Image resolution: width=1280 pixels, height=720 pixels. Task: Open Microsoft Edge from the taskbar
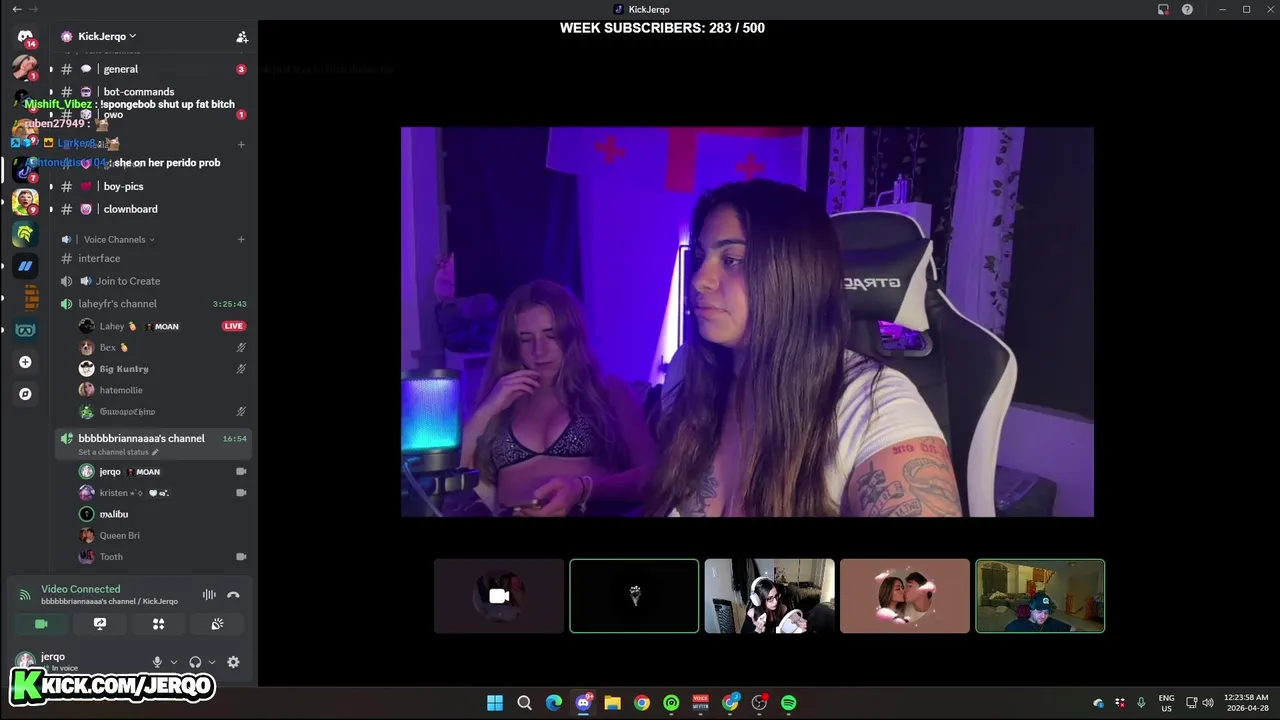click(554, 703)
